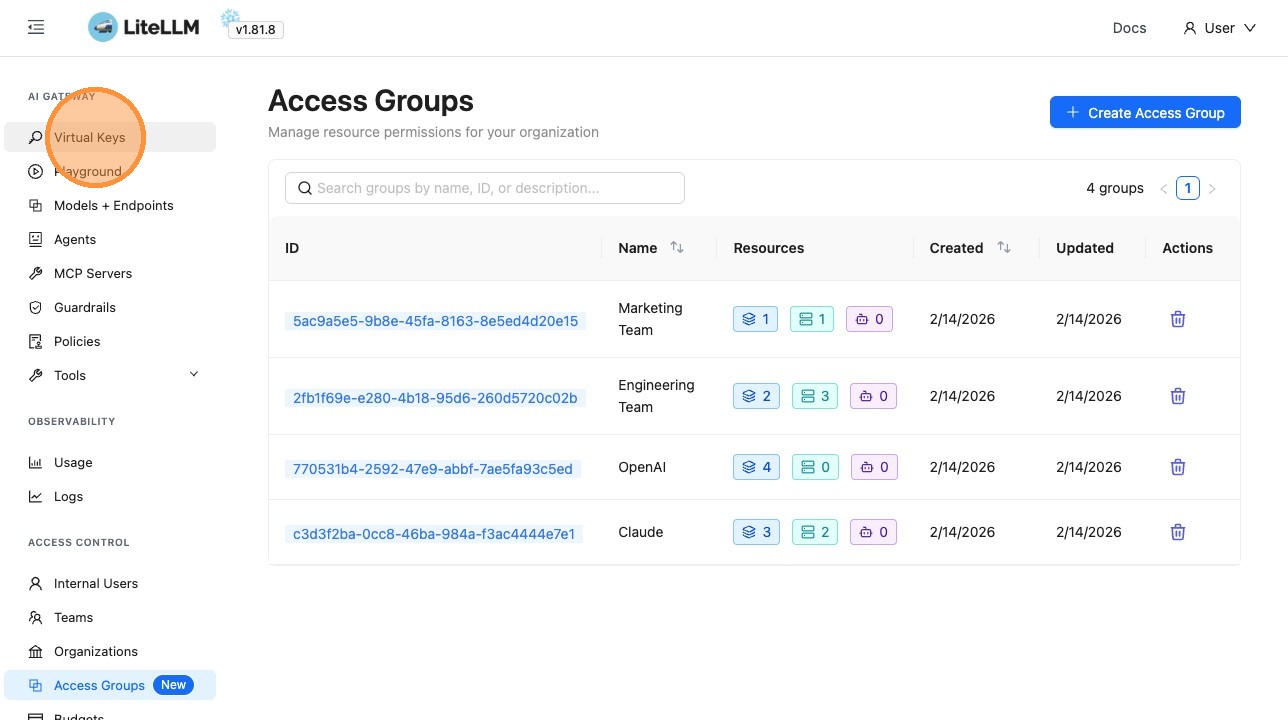Click Create Access Group button
This screenshot has height=720, width=1288.
click(1145, 113)
